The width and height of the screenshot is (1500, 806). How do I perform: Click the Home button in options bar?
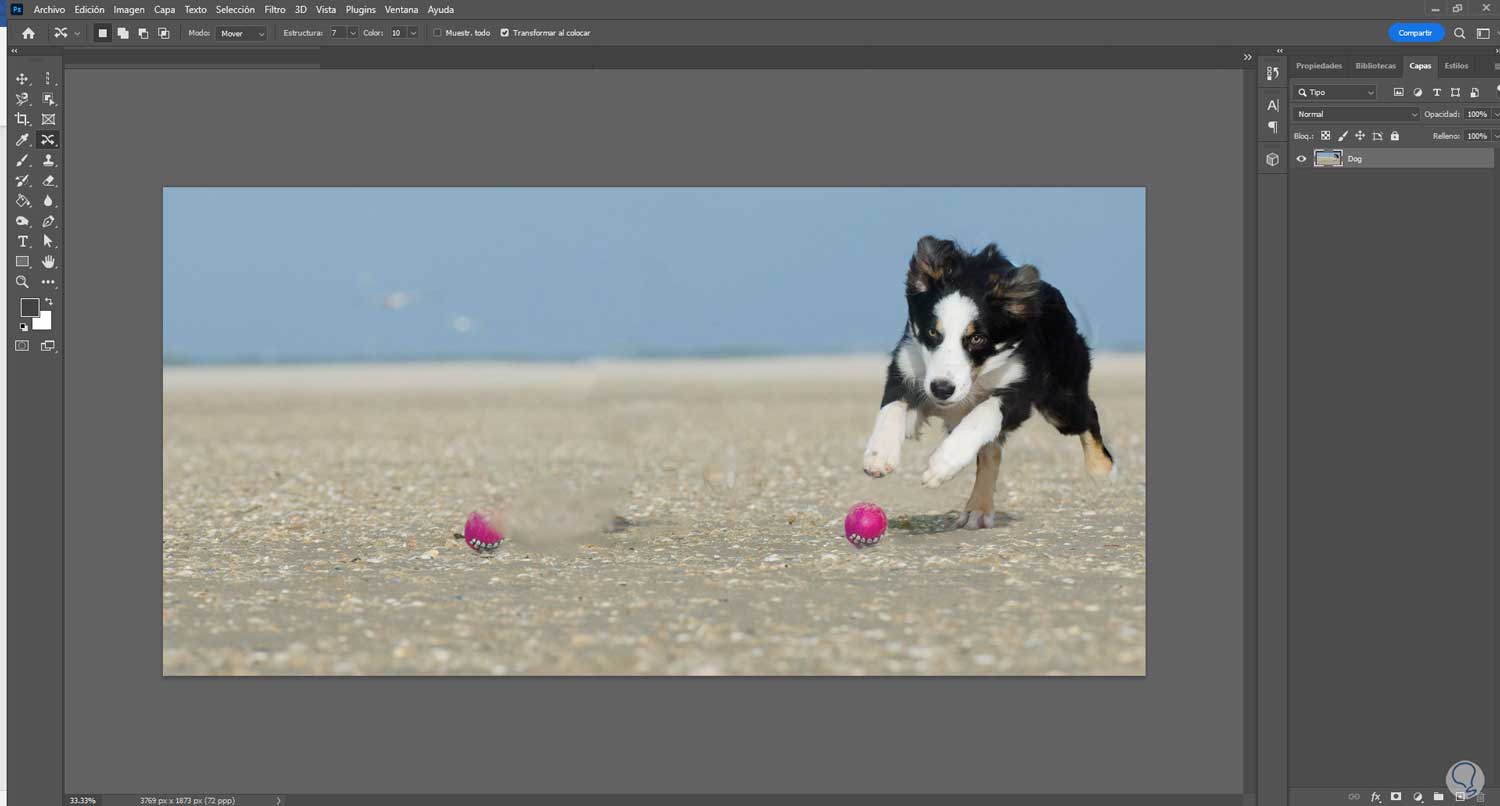28,33
